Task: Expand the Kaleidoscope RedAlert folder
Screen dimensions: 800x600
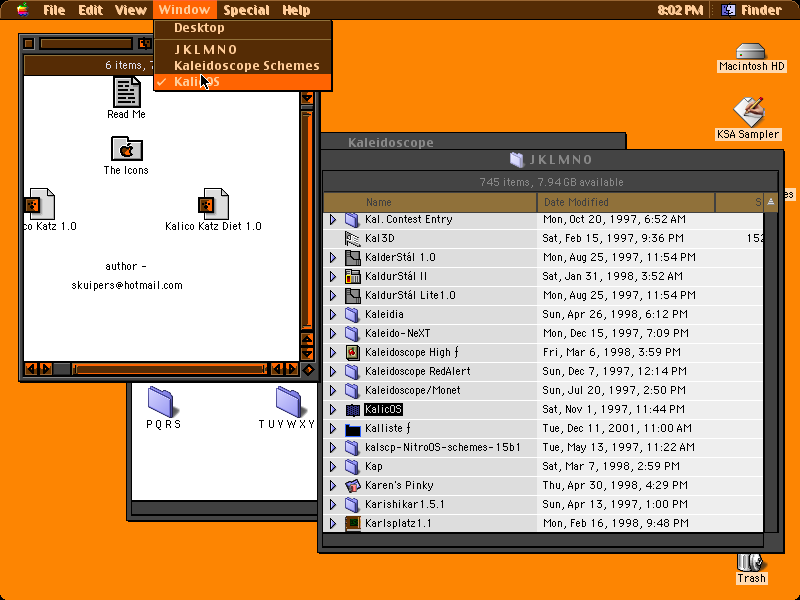Action: [333, 371]
